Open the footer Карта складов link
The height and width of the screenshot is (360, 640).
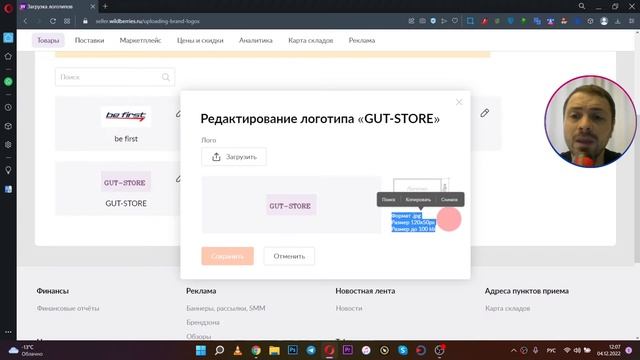click(x=508, y=308)
